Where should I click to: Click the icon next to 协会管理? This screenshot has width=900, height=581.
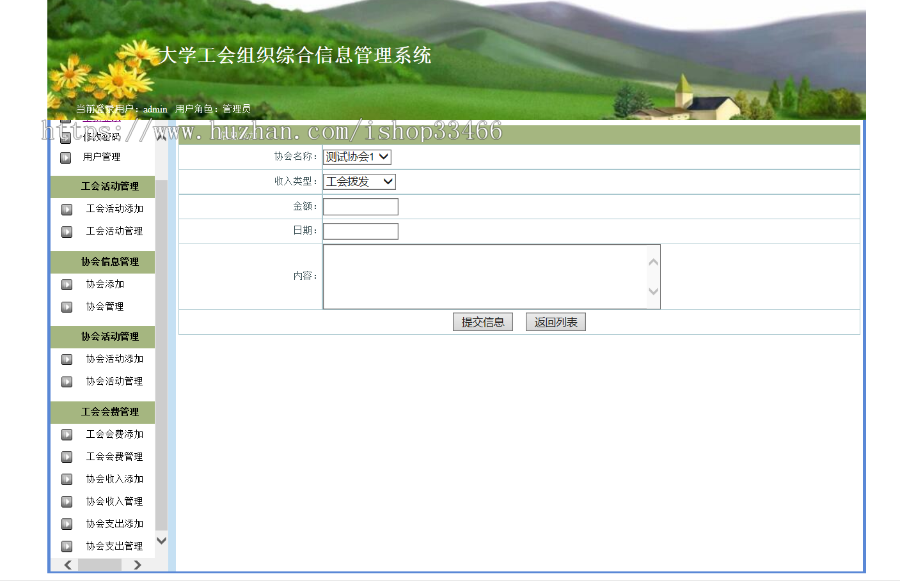(66, 308)
